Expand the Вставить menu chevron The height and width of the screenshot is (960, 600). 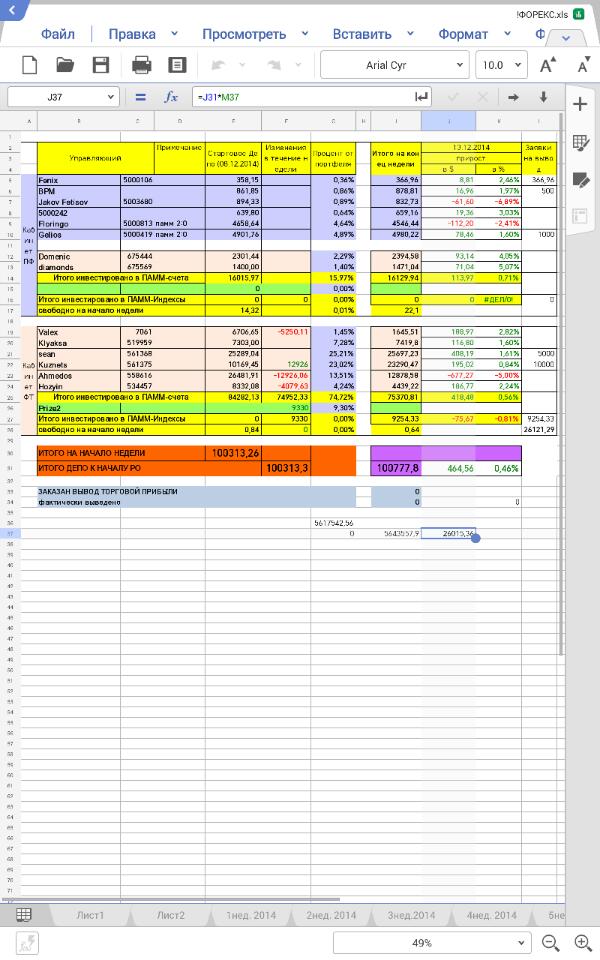tap(410, 34)
